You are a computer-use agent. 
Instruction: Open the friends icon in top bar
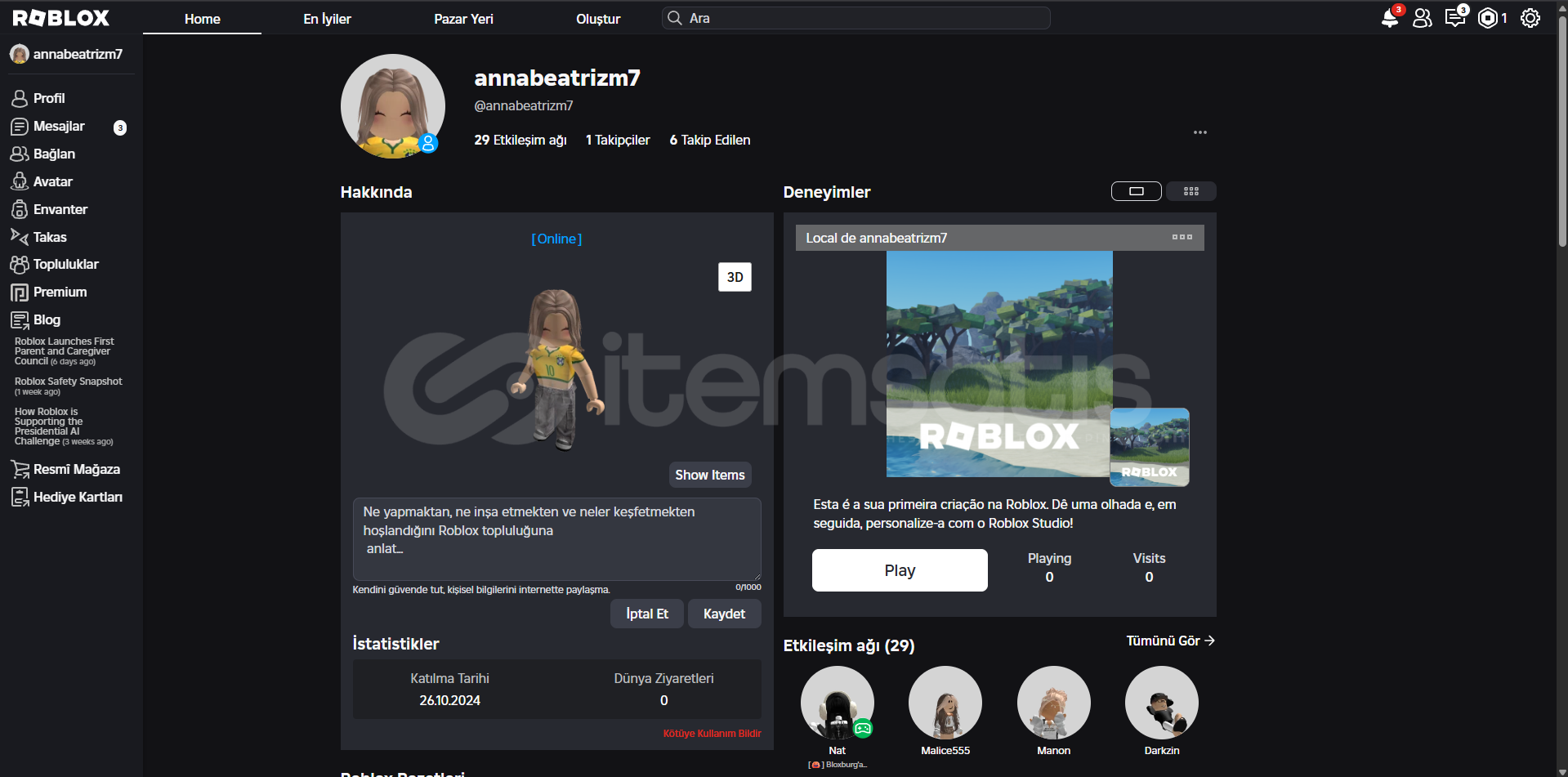click(x=1422, y=18)
